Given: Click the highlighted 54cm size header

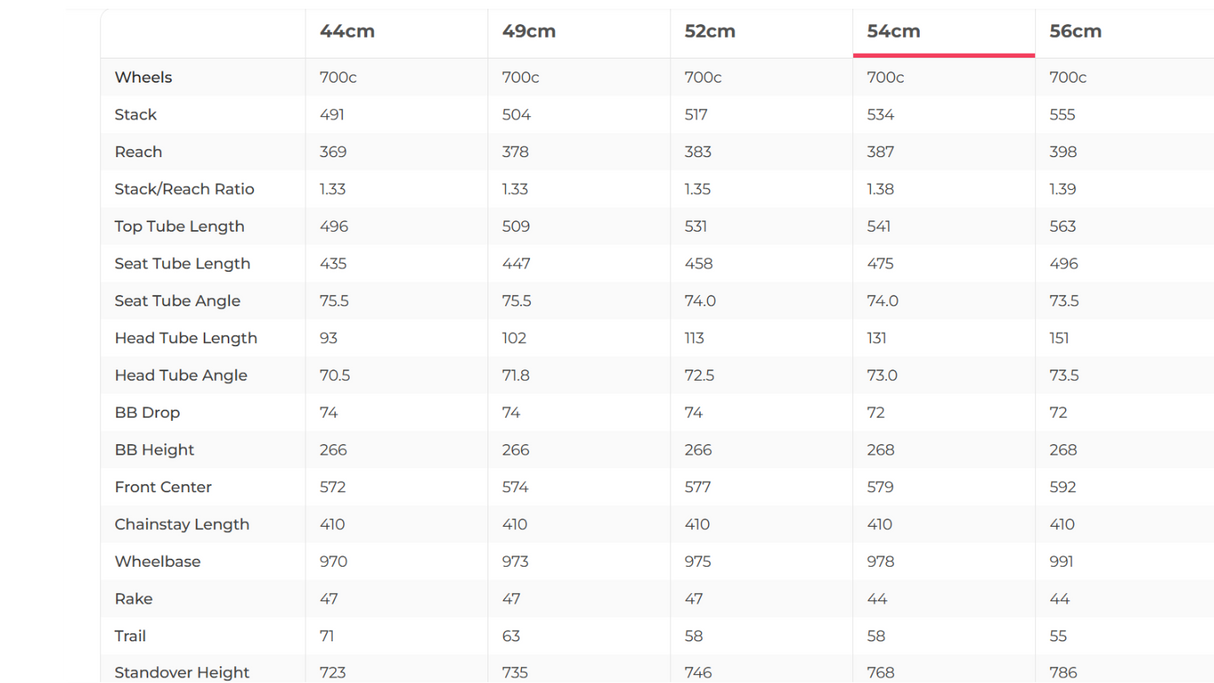Looking at the screenshot, I should (x=893, y=31).
